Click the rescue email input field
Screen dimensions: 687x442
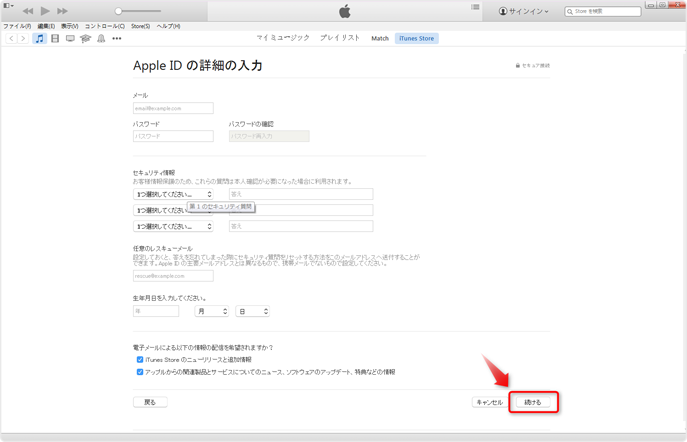point(174,276)
